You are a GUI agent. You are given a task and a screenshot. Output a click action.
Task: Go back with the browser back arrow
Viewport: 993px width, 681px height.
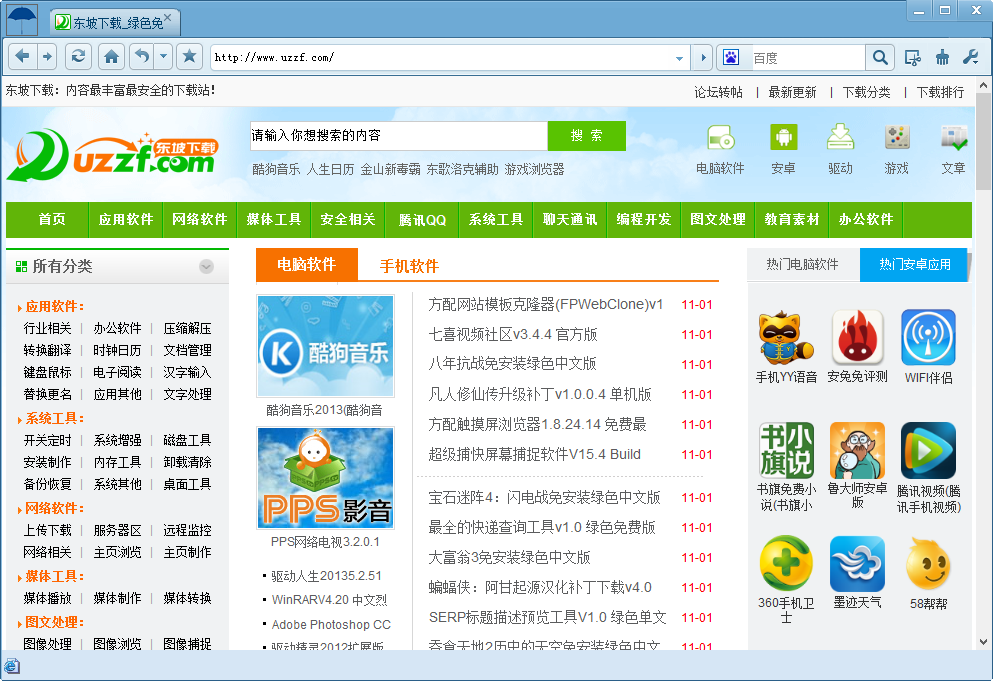(22, 56)
